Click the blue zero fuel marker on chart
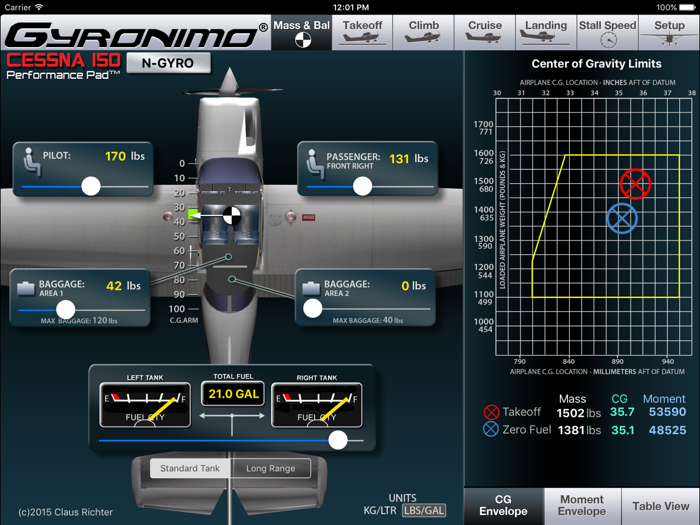Viewport: 700px width, 525px height. (x=622, y=218)
